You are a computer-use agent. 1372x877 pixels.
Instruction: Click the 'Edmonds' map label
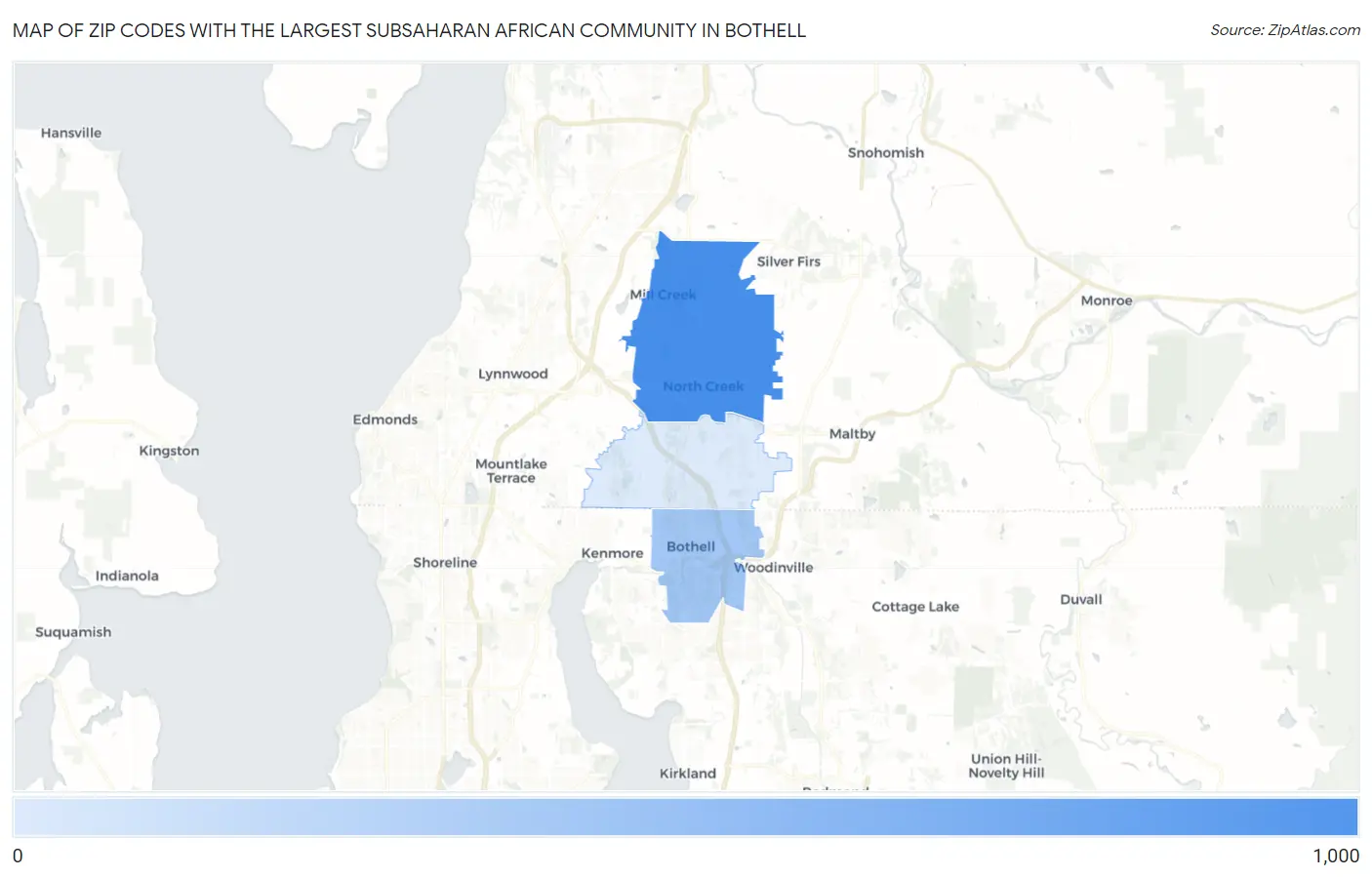(x=384, y=419)
